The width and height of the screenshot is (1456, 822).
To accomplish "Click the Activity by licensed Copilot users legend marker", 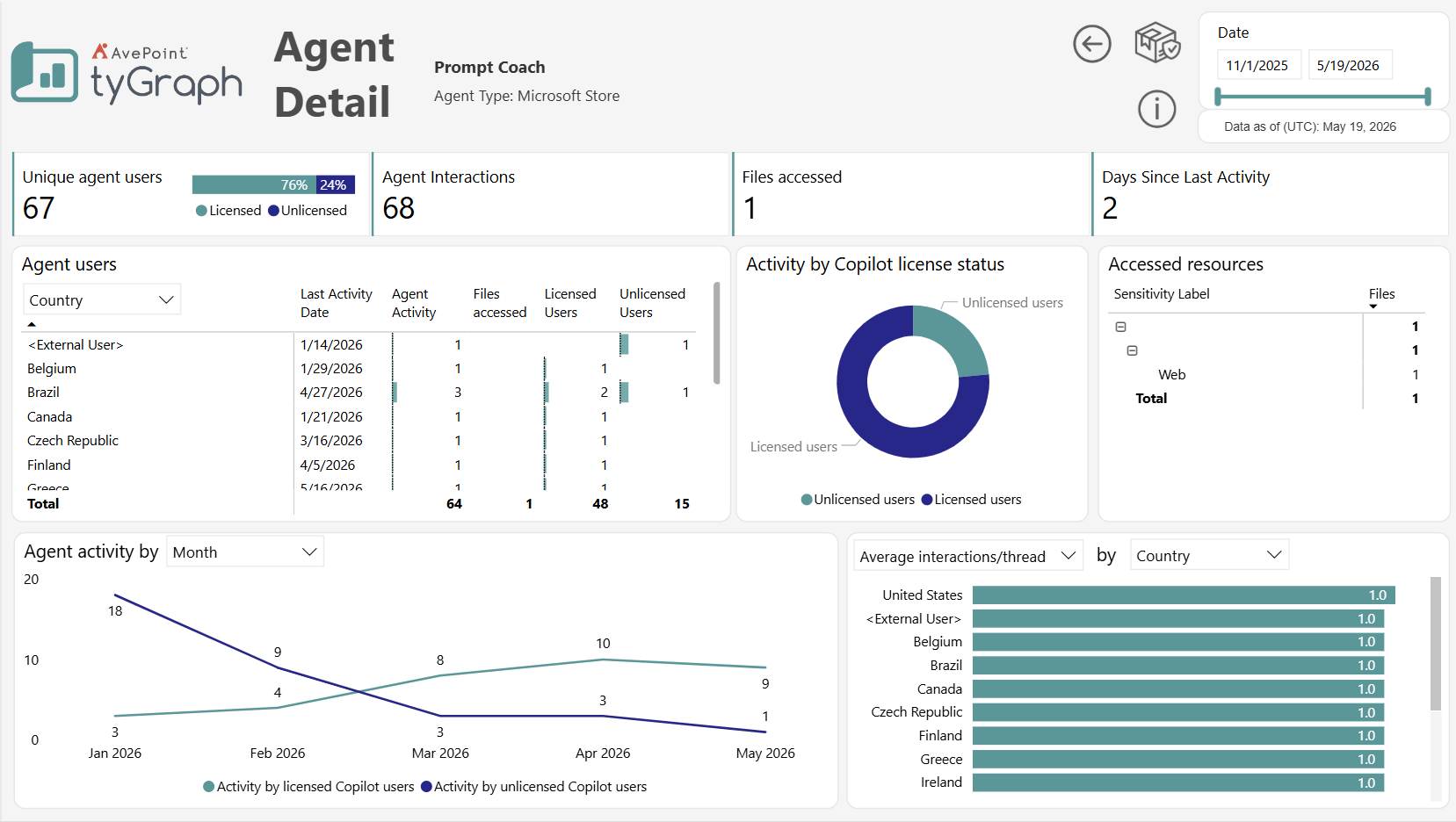I will (209, 787).
